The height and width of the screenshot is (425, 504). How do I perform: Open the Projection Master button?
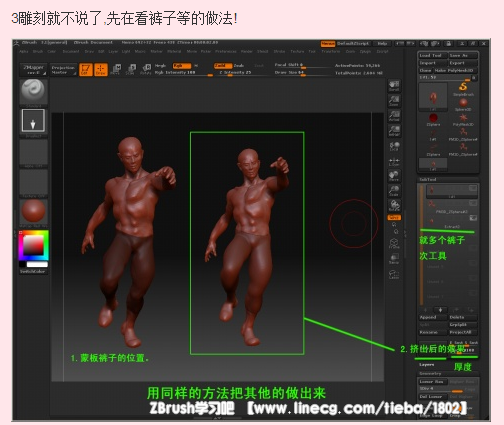63,70
